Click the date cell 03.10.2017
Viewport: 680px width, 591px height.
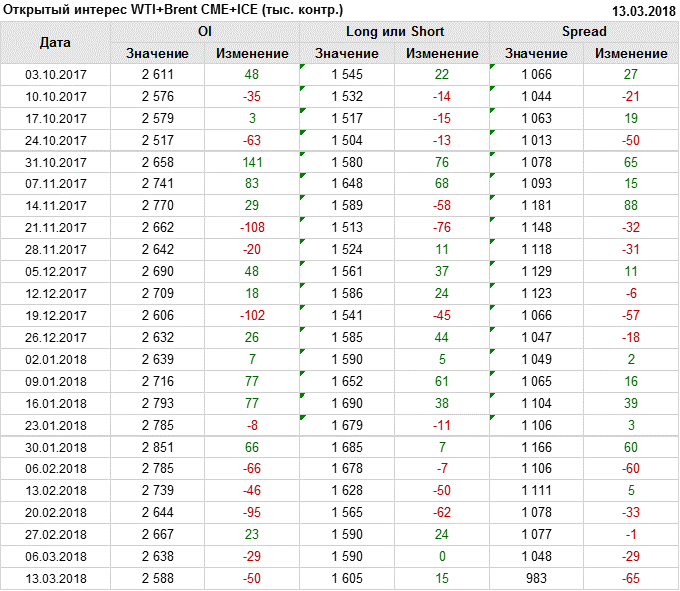tap(55, 75)
